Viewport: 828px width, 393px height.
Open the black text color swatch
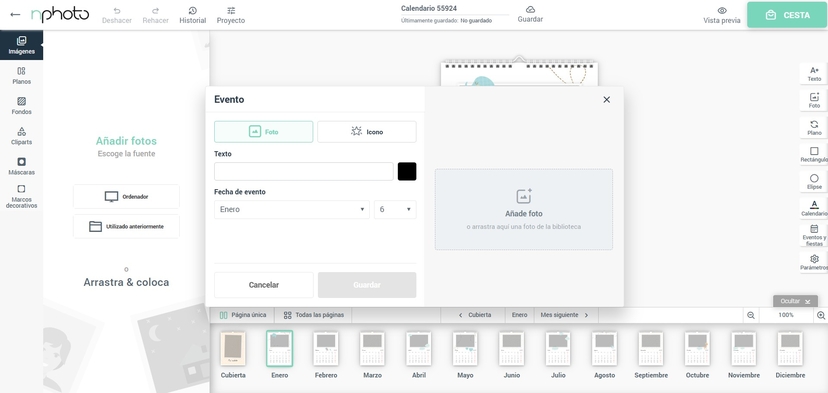pos(407,171)
